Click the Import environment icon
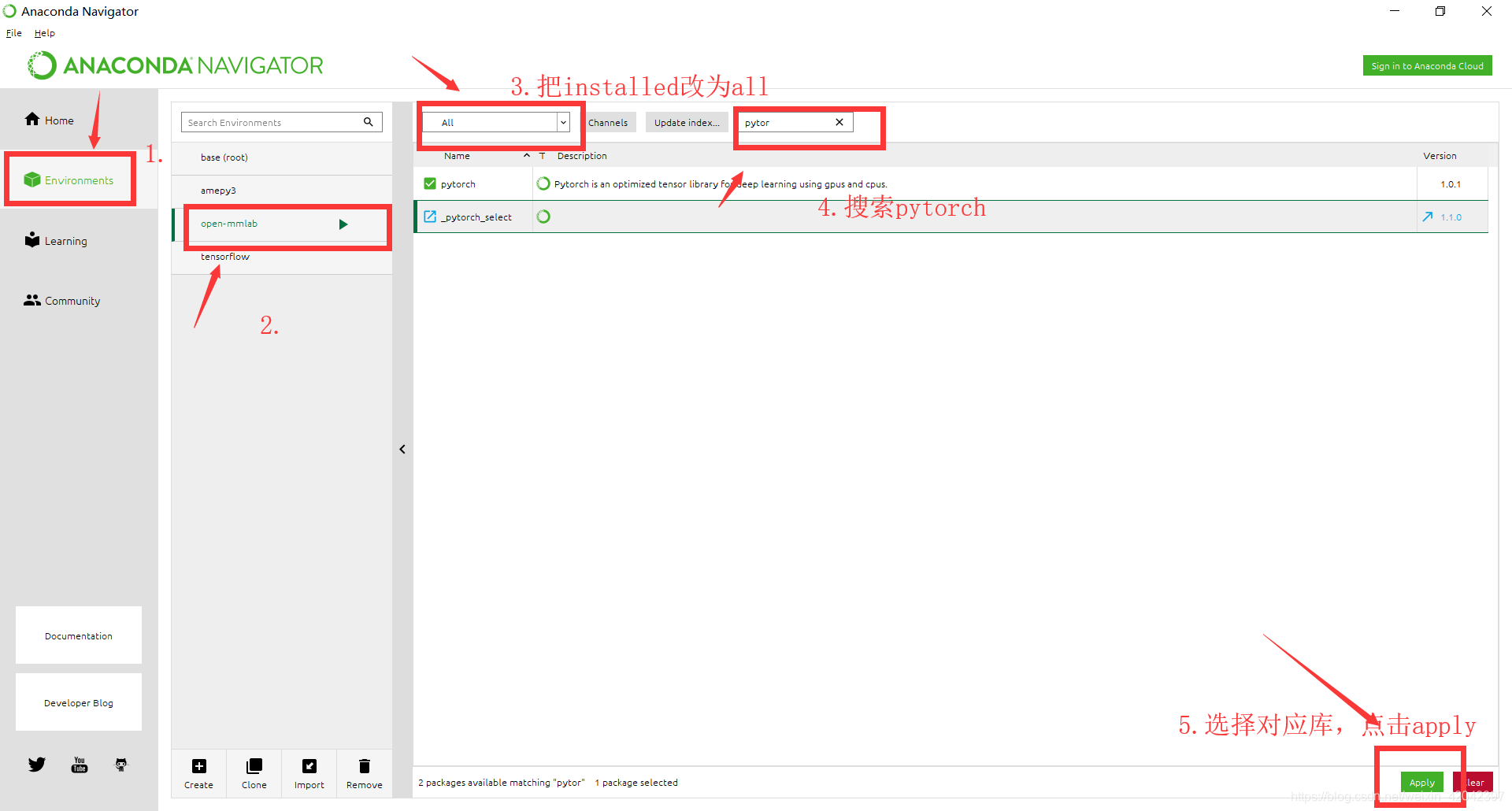The height and width of the screenshot is (811, 1512). [309, 766]
